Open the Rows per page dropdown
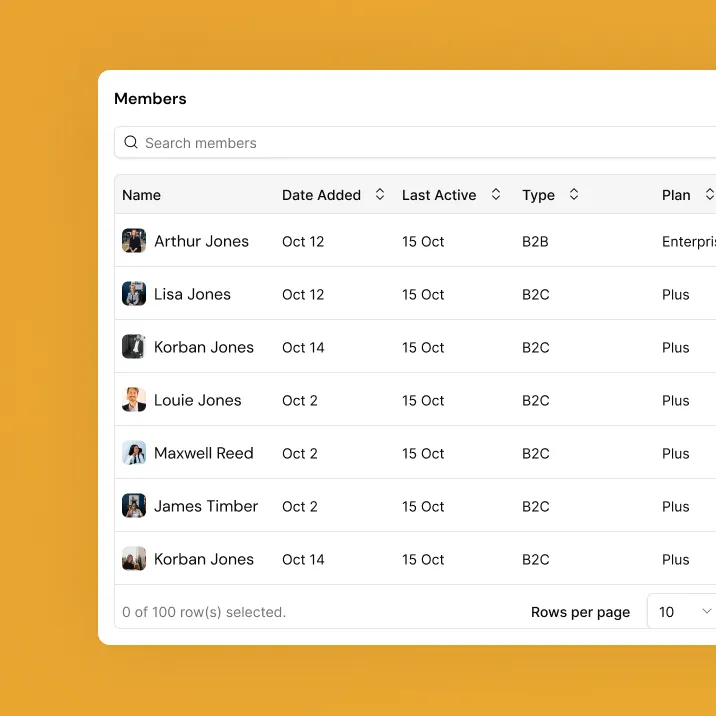 682,611
